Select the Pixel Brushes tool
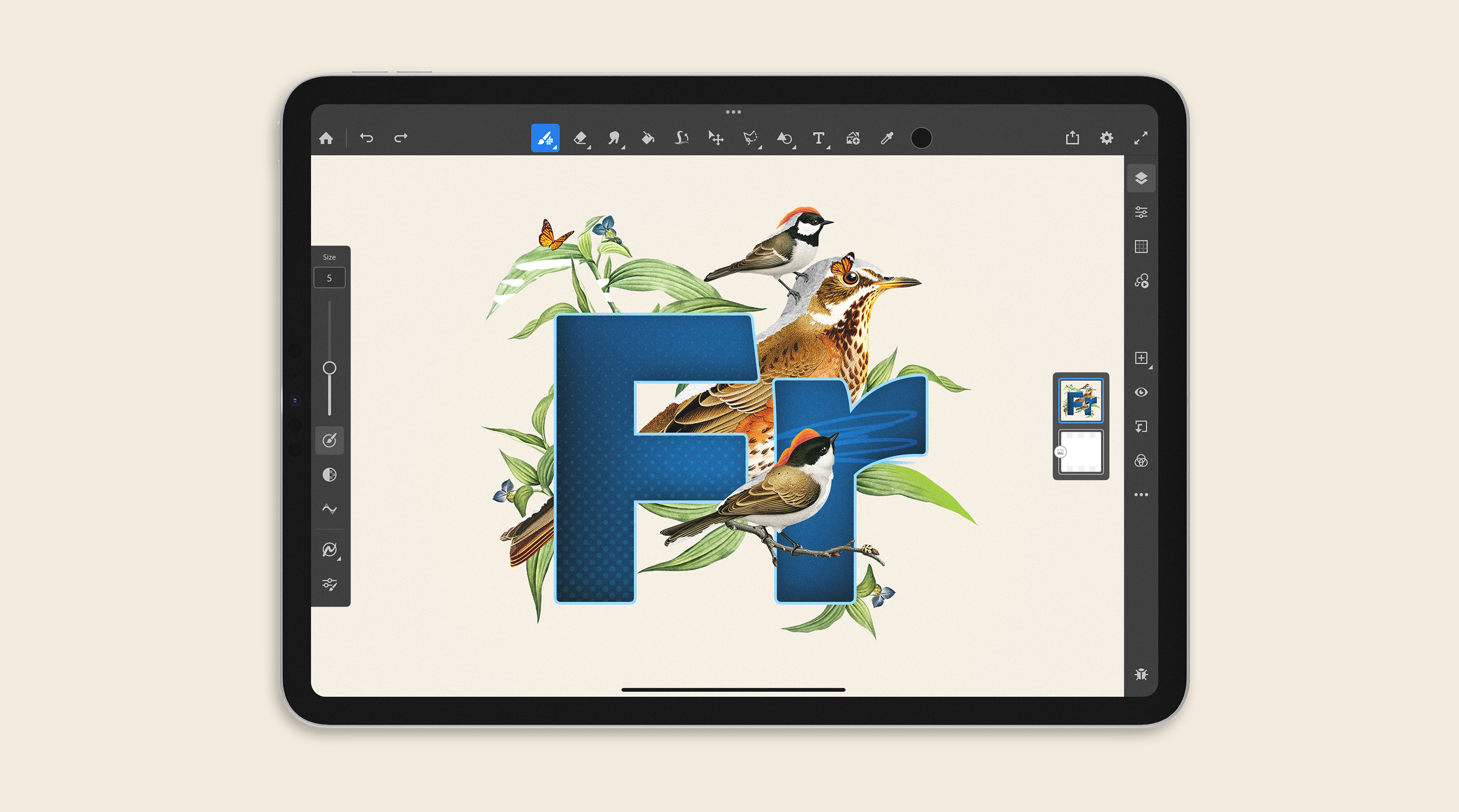Screen dimensions: 1459x812 pos(545,138)
